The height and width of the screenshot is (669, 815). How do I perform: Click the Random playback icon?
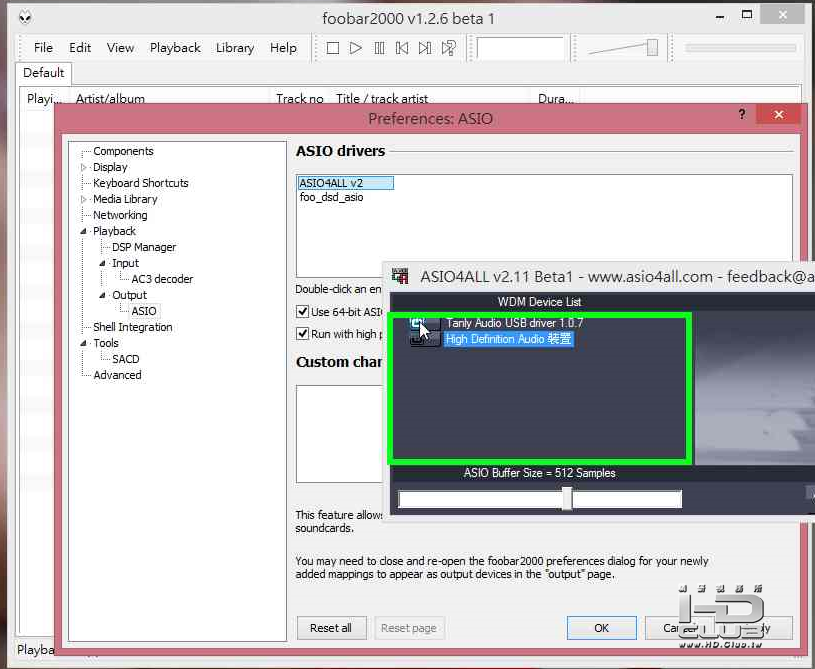[449, 48]
